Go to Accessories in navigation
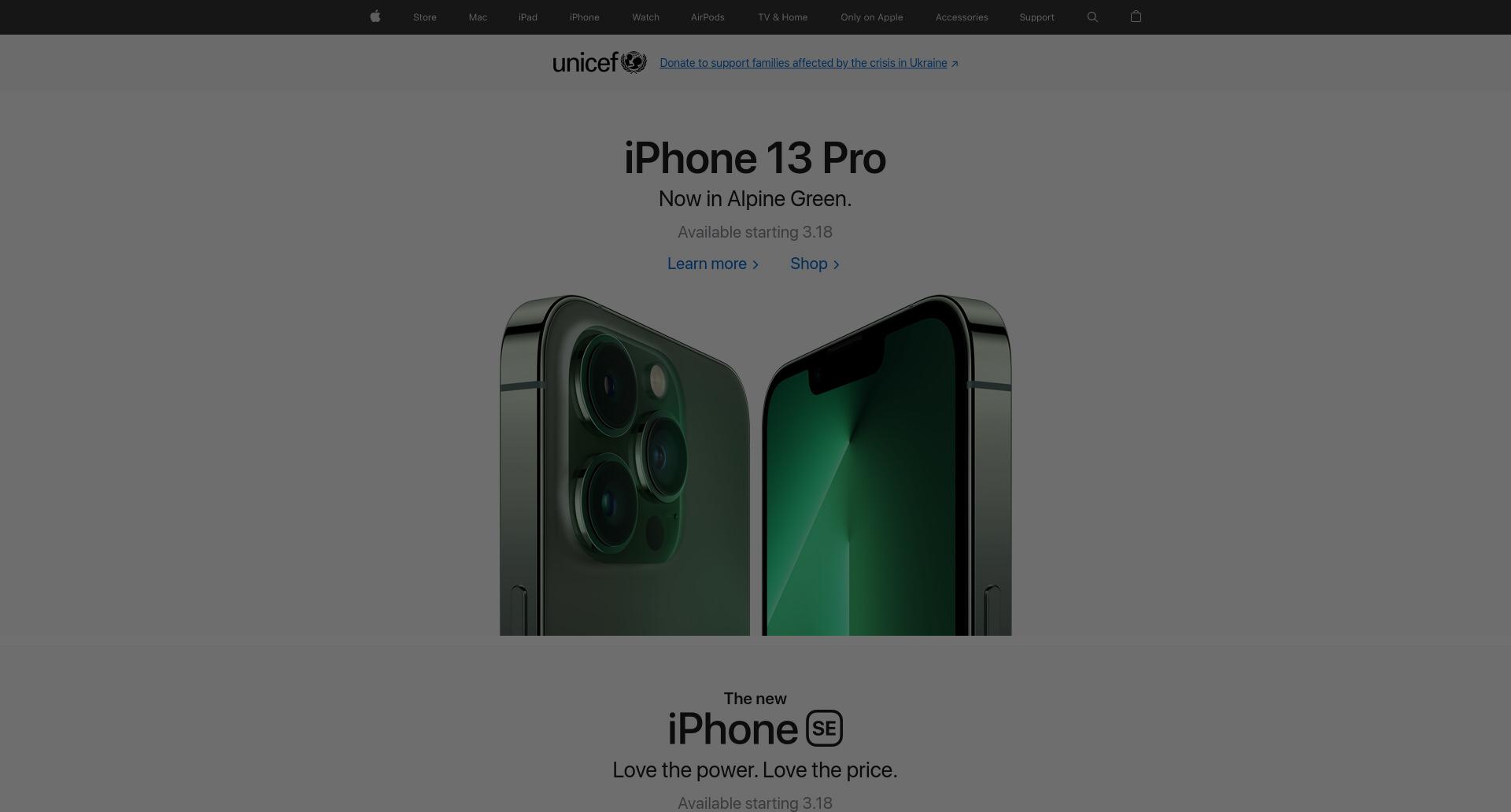This screenshot has height=812, width=1511. 962,17
